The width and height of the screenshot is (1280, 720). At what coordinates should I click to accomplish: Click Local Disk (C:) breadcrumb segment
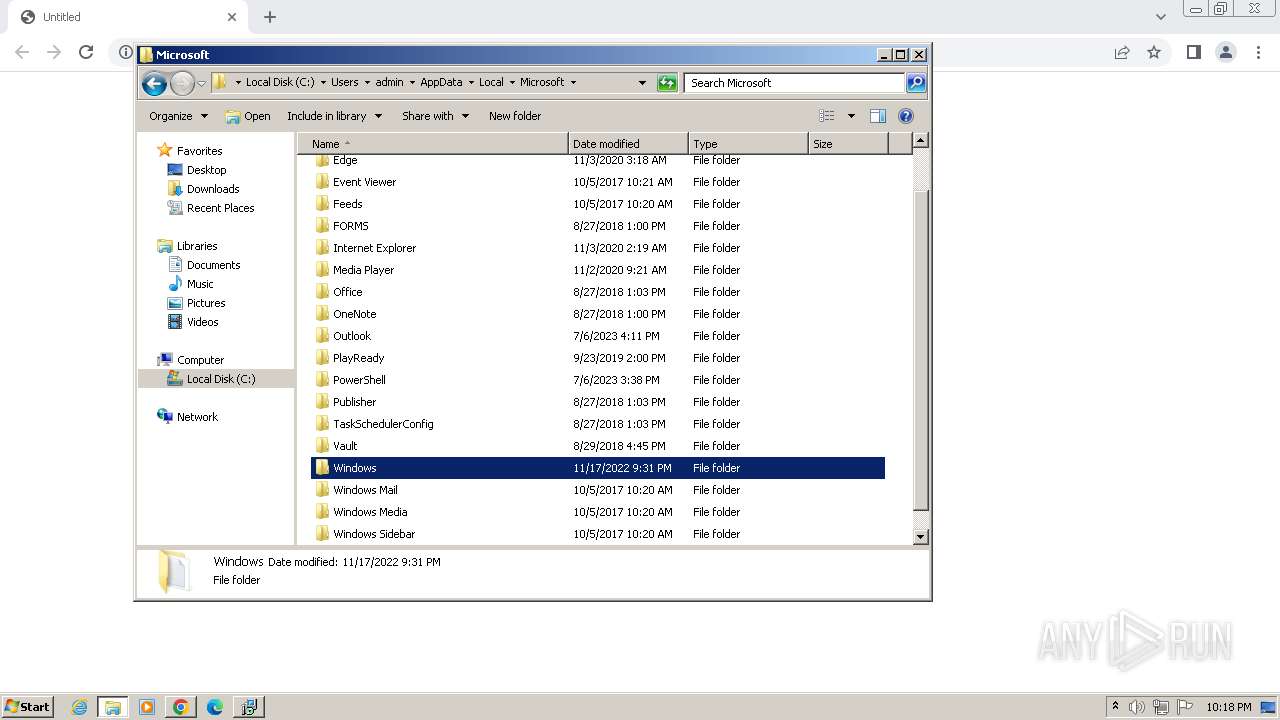coord(280,82)
